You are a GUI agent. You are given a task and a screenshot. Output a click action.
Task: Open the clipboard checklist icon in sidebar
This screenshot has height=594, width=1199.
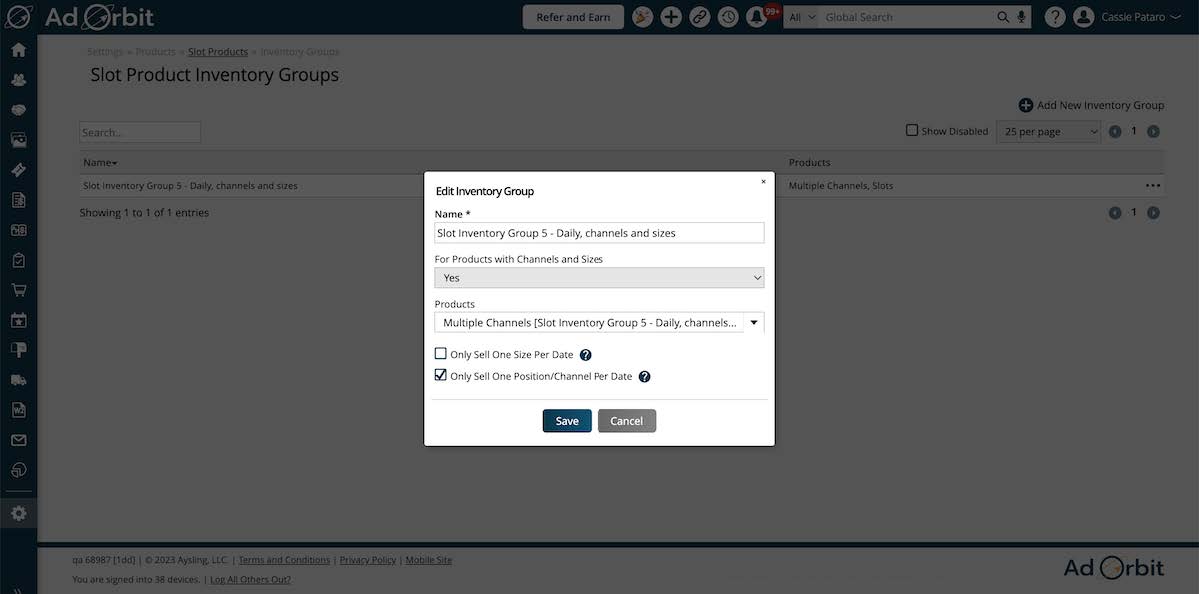(18, 260)
